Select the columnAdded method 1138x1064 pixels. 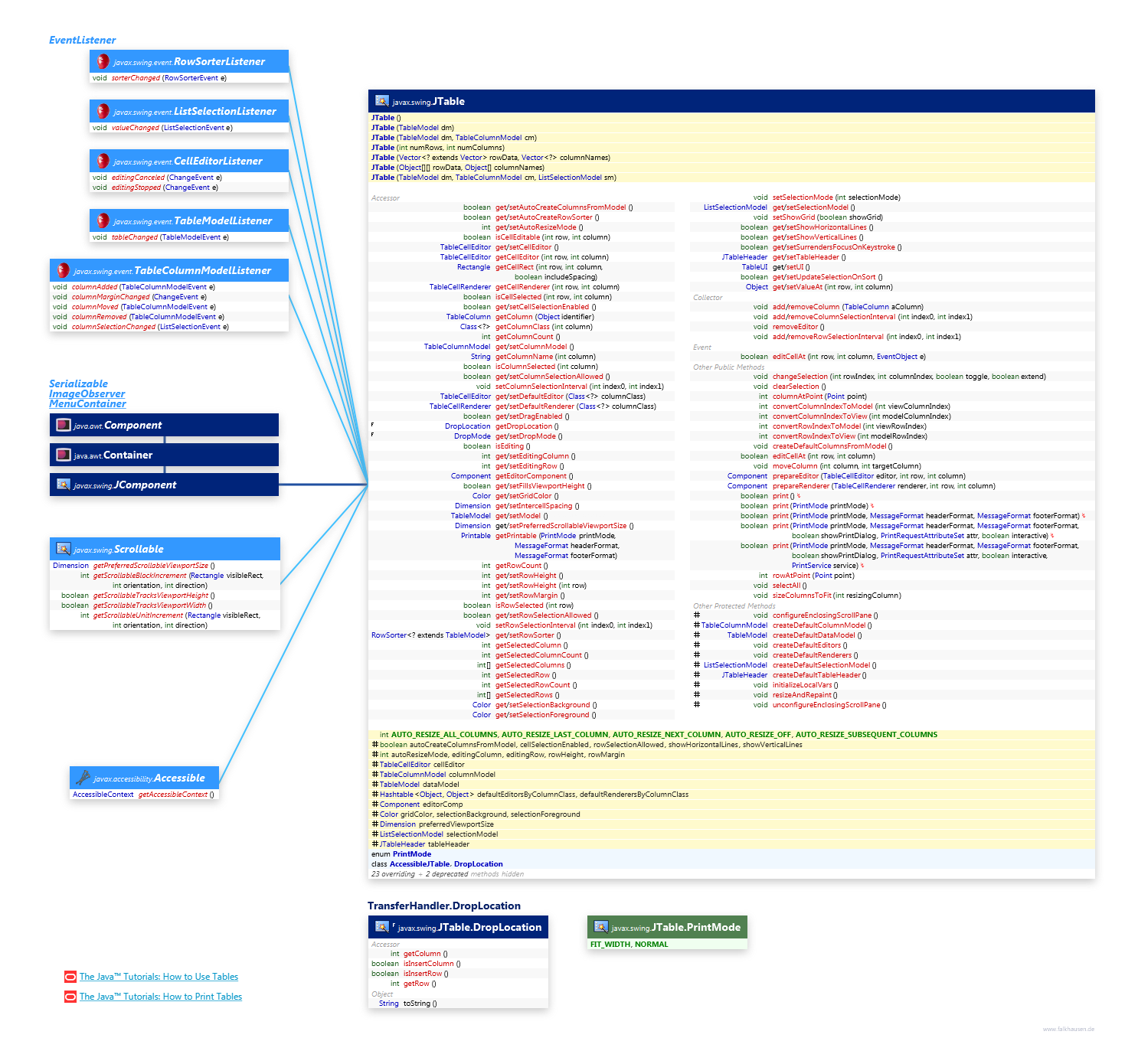[95, 287]
